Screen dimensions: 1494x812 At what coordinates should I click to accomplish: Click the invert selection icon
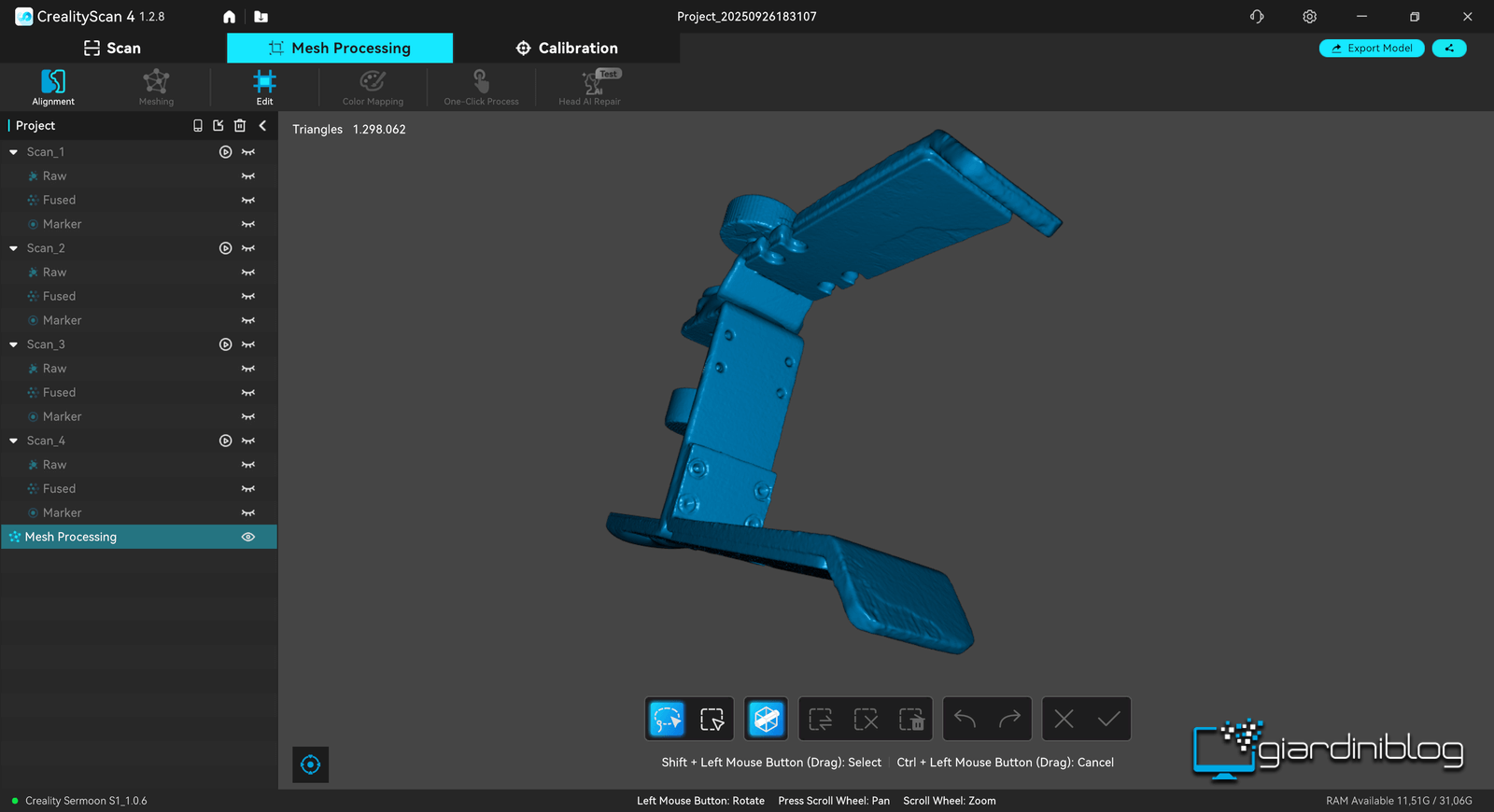tap(821, 719)
